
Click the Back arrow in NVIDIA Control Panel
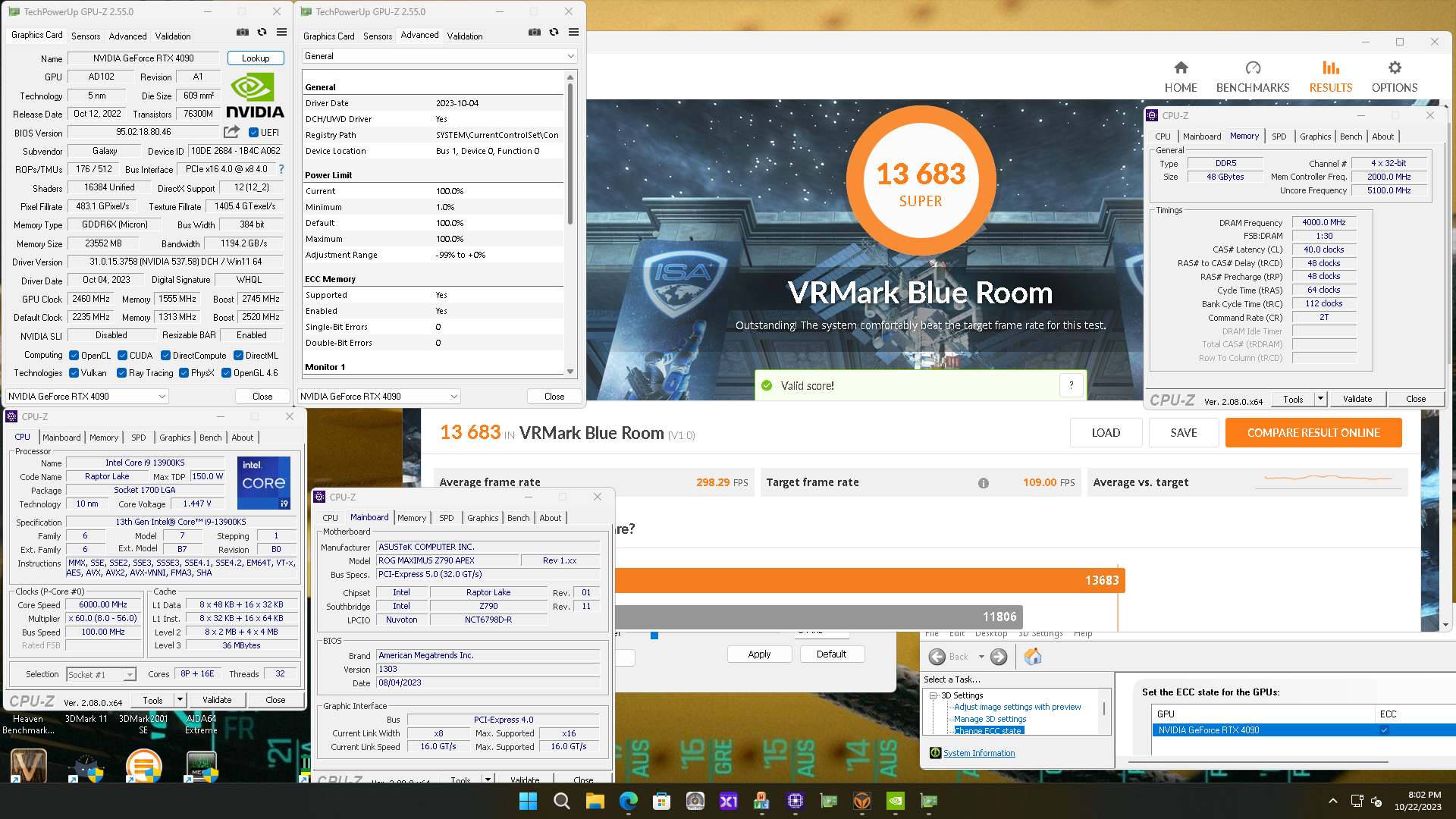click(937, 657)
